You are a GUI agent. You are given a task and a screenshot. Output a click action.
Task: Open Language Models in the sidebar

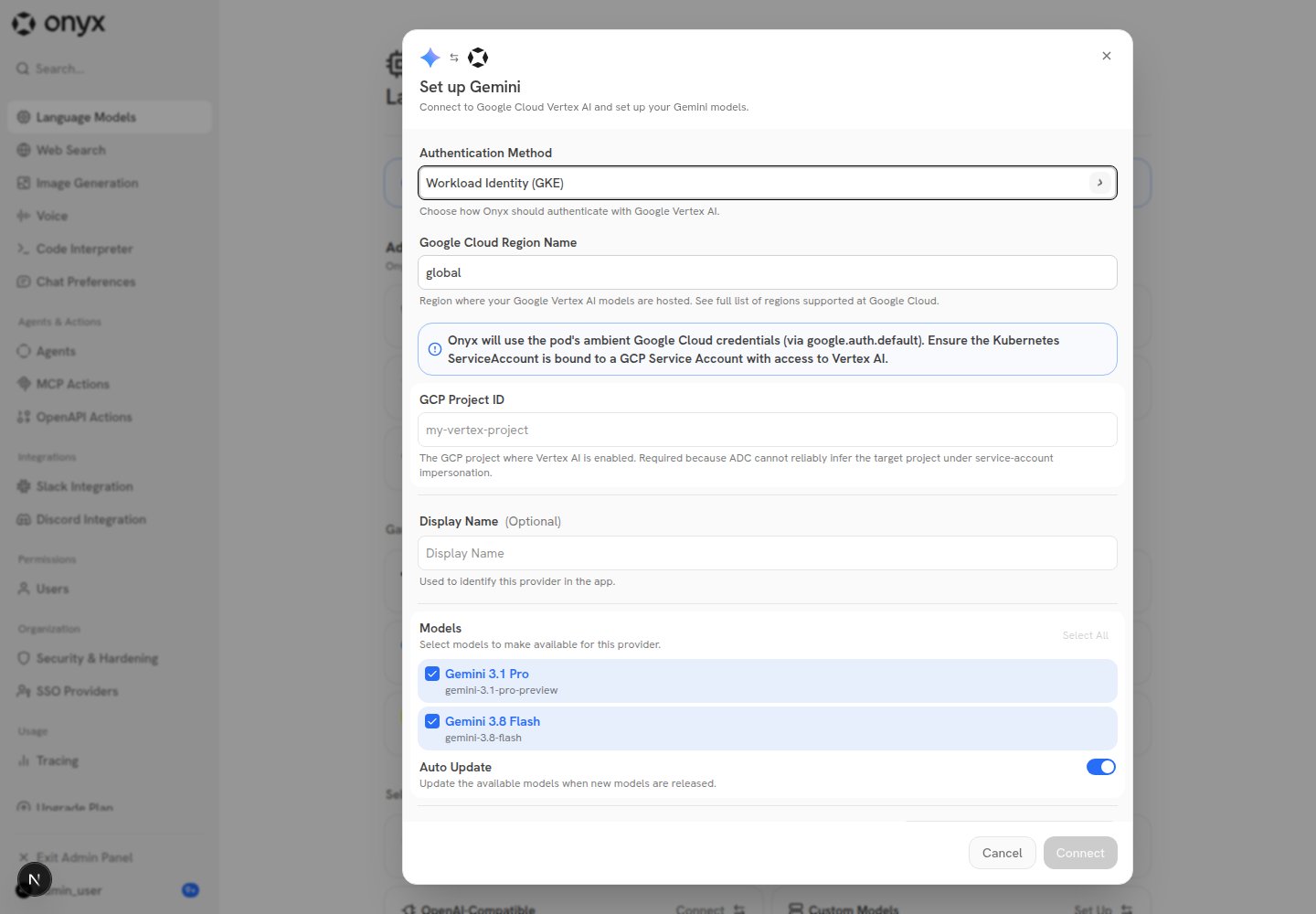(110, 117)
